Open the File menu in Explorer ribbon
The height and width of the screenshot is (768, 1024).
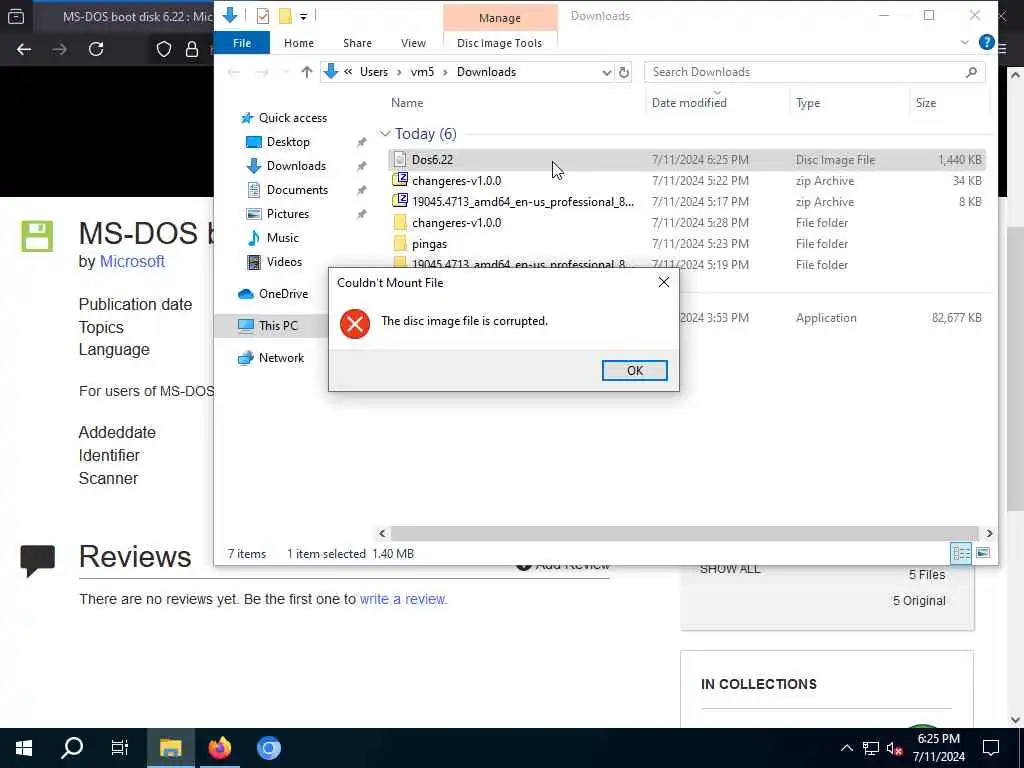coord(242,43)
